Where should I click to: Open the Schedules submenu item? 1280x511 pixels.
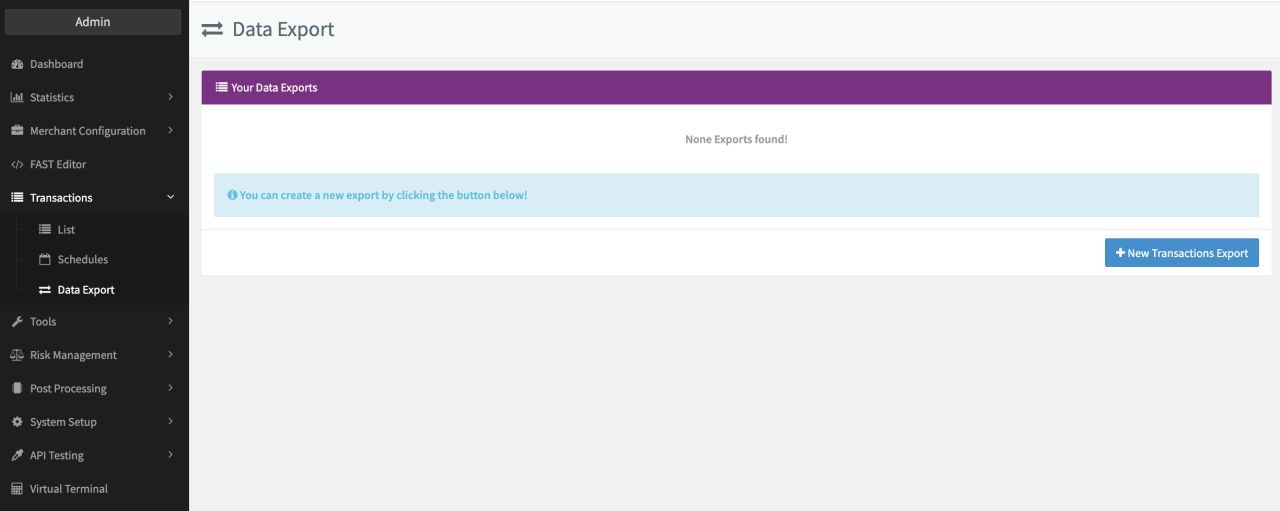pos(82,260)
